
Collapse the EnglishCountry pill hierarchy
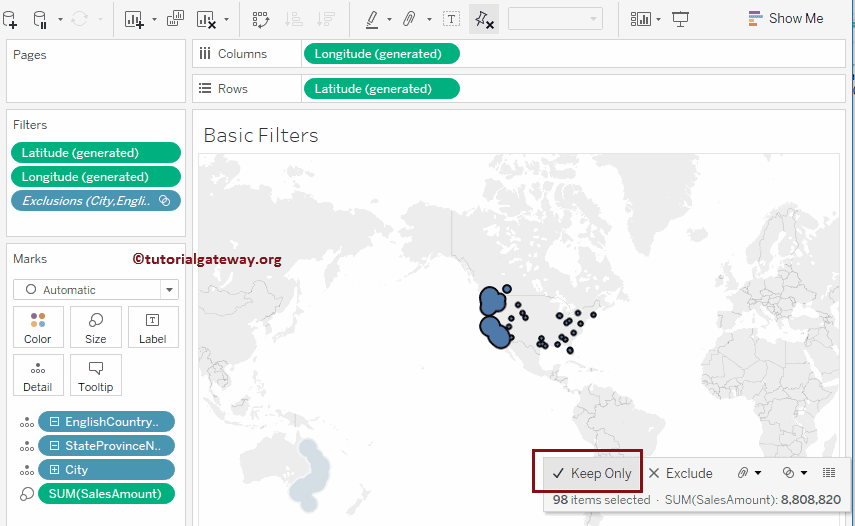pos(55,422)
